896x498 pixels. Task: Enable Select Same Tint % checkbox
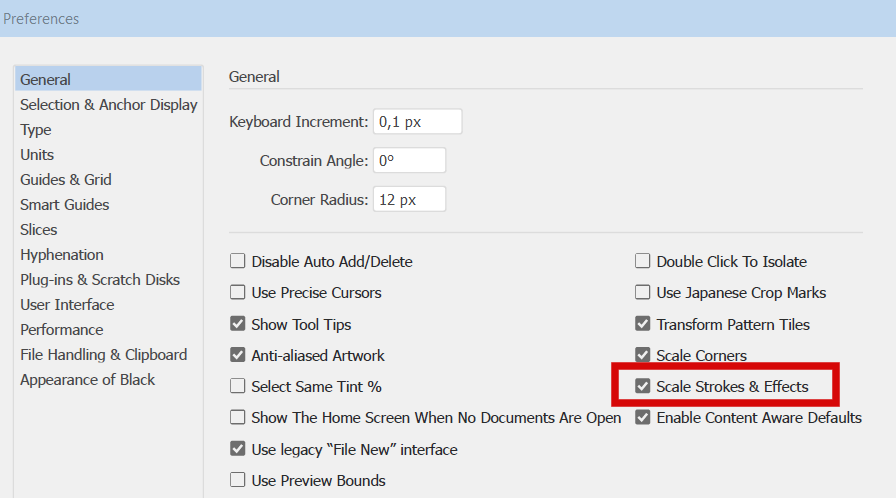[238, 387]
